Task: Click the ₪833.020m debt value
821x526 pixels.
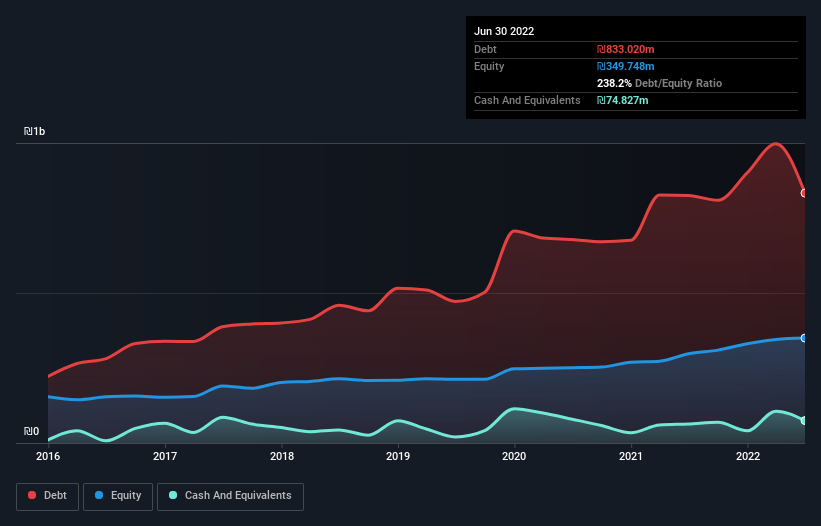Action: point(626,49)
